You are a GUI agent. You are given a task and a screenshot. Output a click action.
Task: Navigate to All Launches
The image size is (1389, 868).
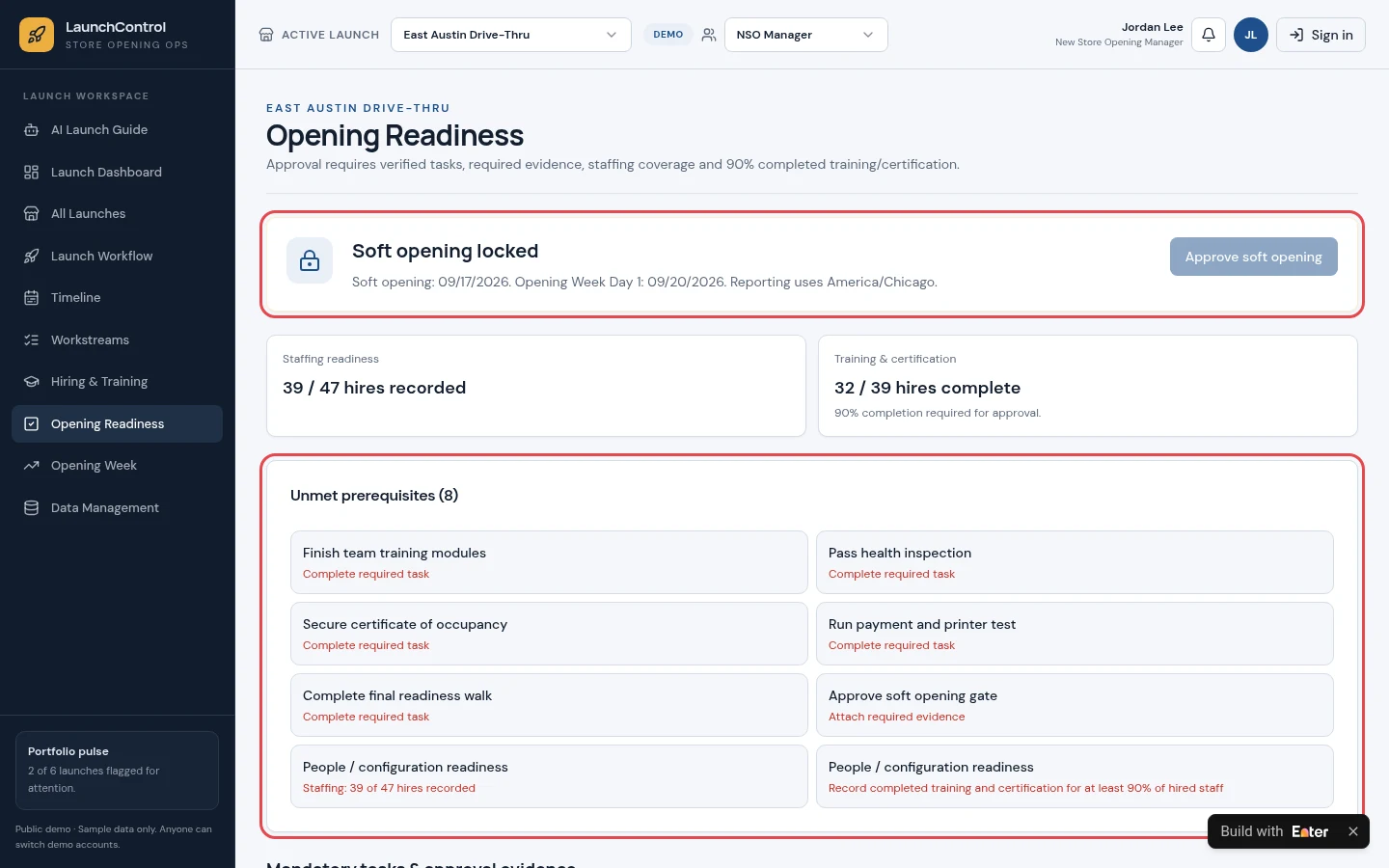[x=117, y=214]
